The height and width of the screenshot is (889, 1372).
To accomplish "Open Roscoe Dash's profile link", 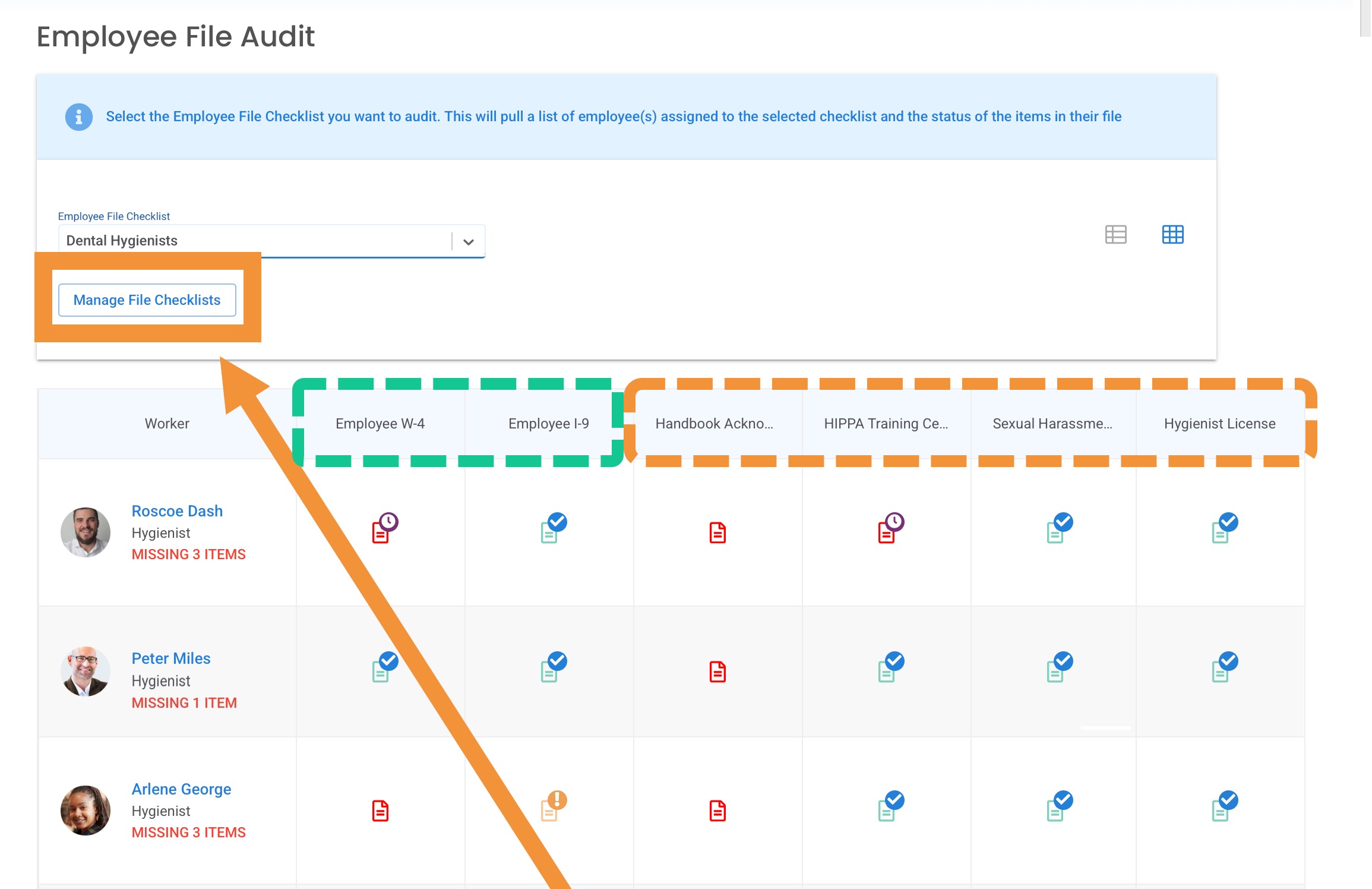I will (x=177, y=511).
